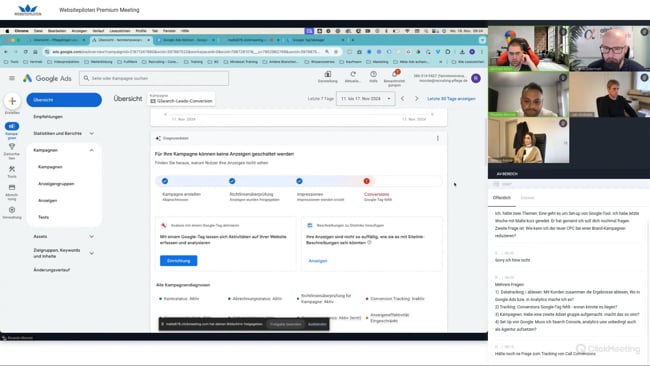Reload the page in Chrome toolbar

(x=26, y=52)
